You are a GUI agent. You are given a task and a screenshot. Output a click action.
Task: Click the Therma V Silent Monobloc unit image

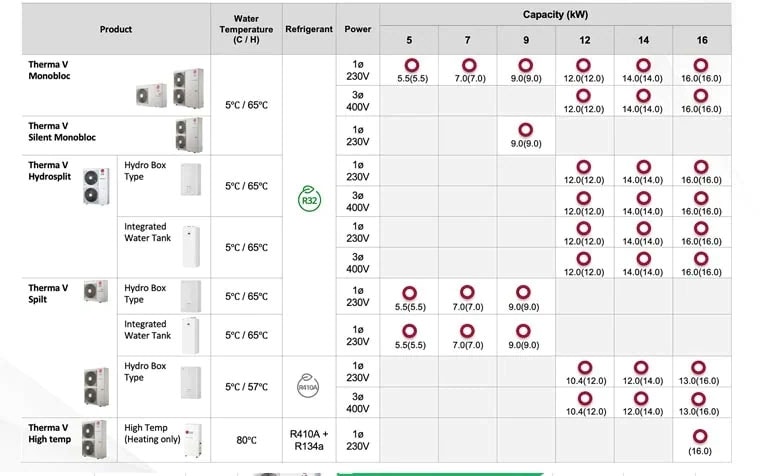pyautogui.click(x=187, y=134)
